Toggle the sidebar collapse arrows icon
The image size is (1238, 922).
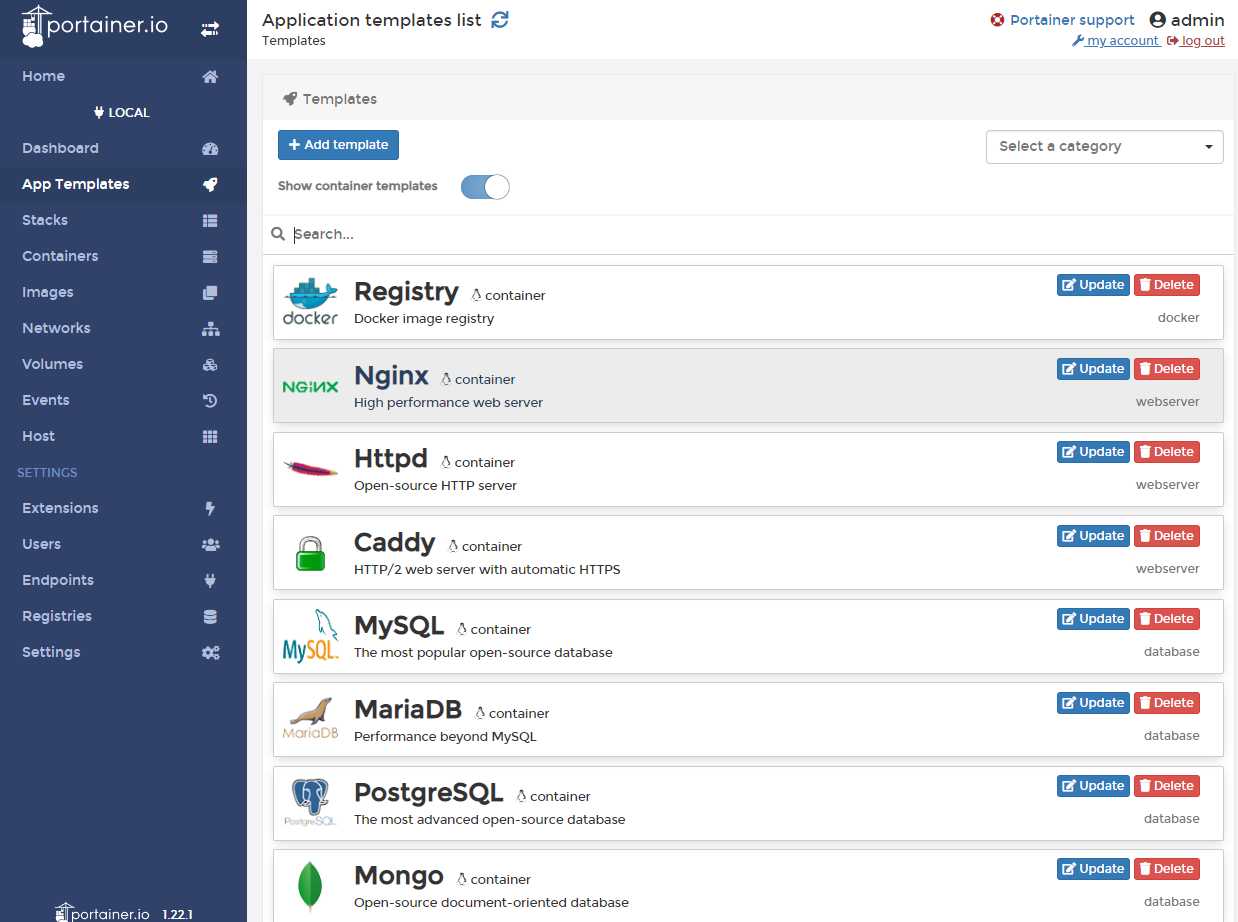tap(210, 30)
